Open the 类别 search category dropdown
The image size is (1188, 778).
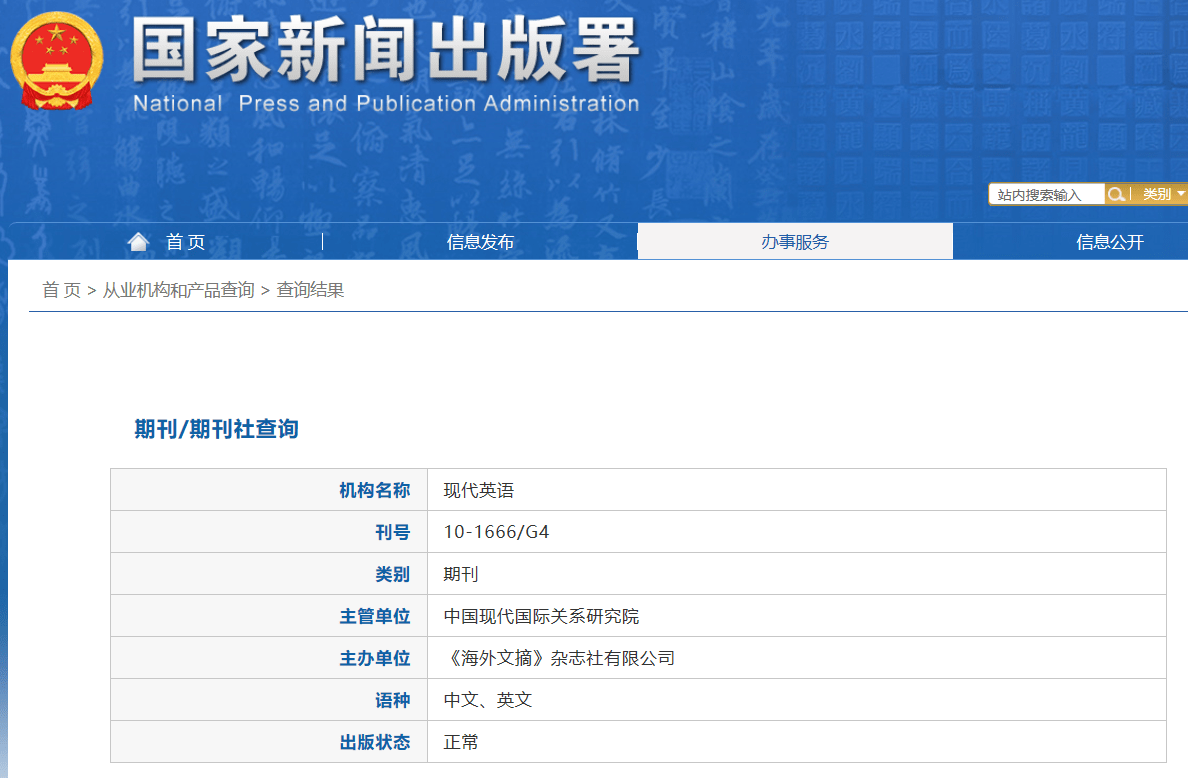(1162, 195)
